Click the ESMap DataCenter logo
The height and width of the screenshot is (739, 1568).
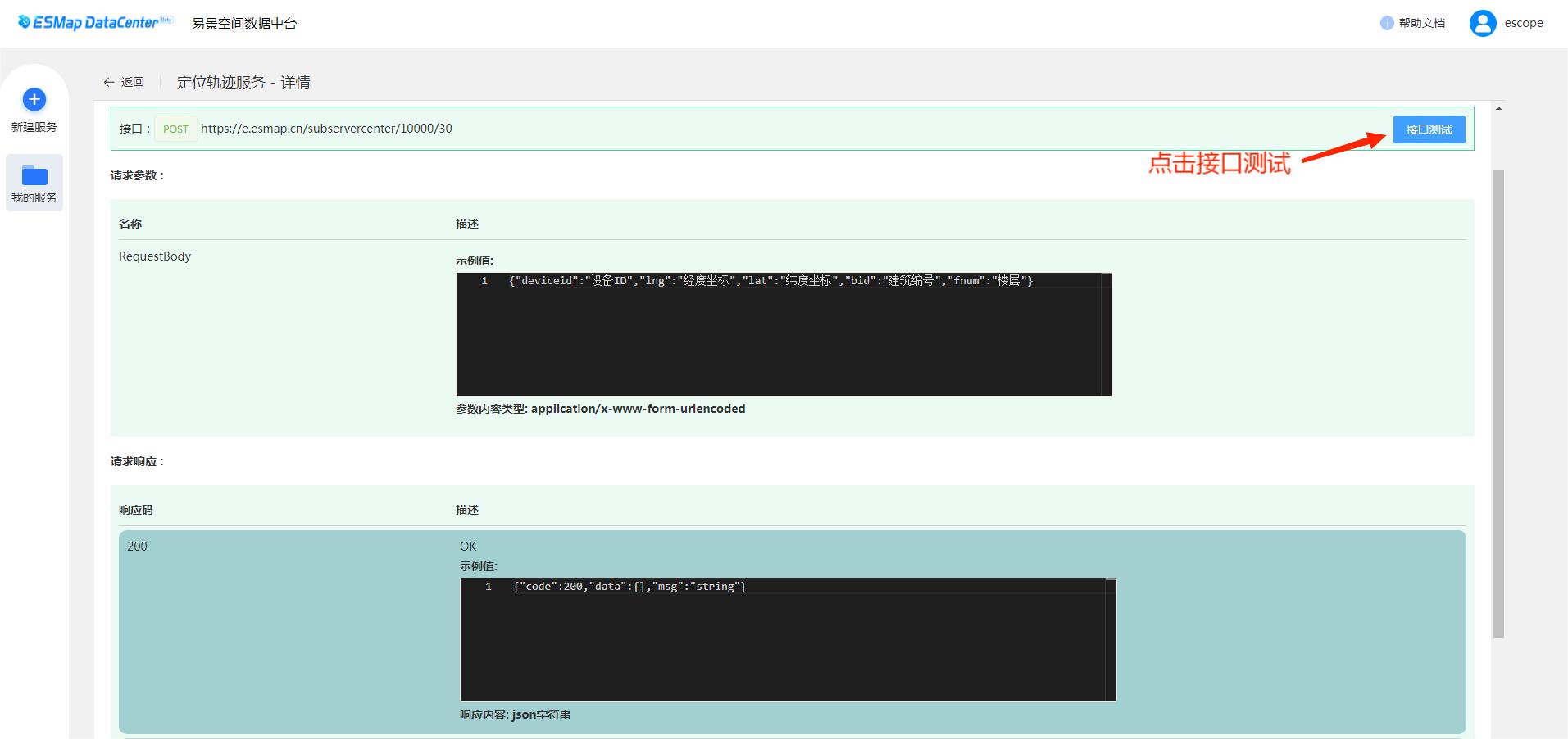pos(94,22)
